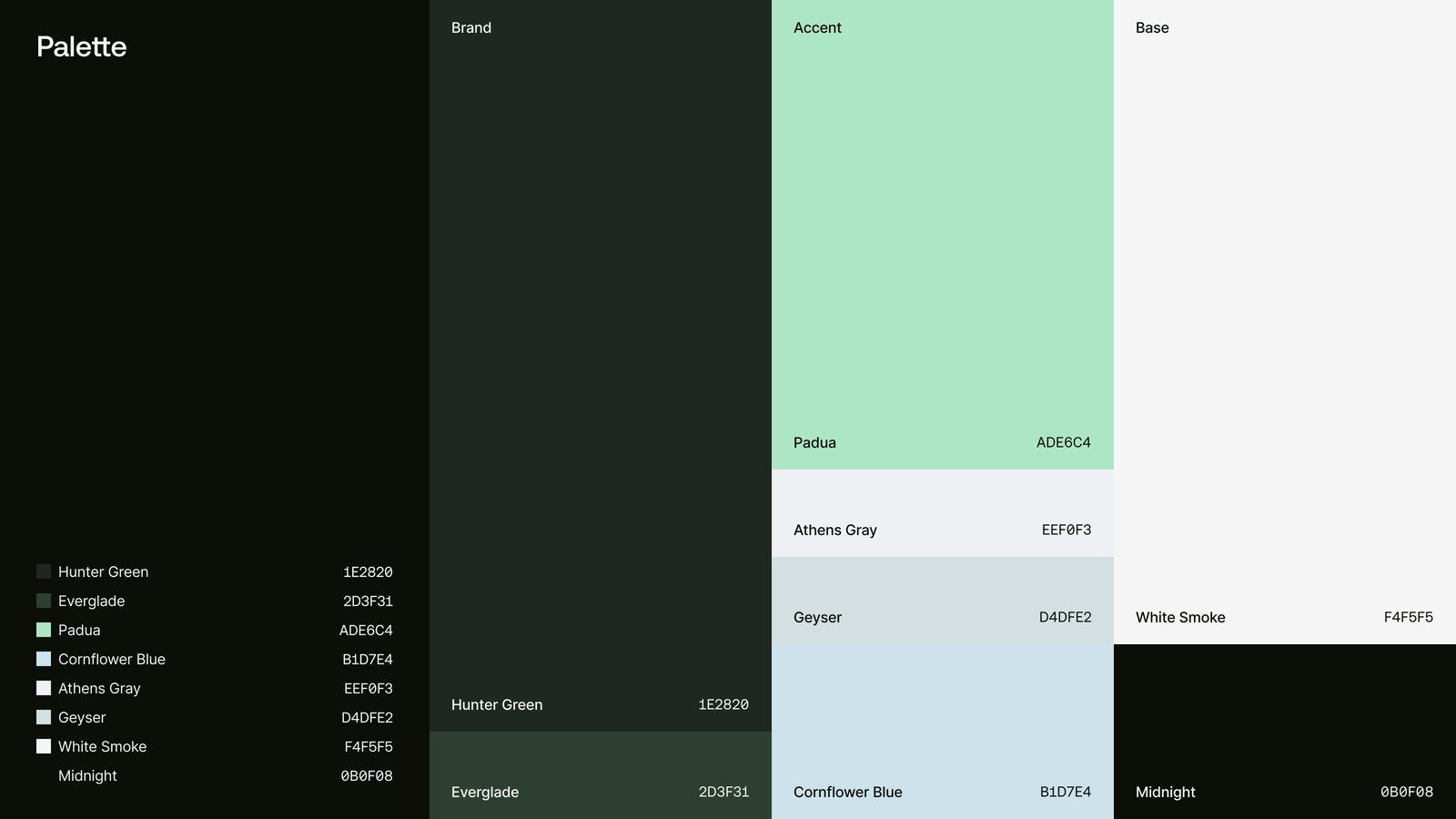This screenshot has width=1456, height=819.
Task: Click the Padua swatch square in the list
Action: 44,630
